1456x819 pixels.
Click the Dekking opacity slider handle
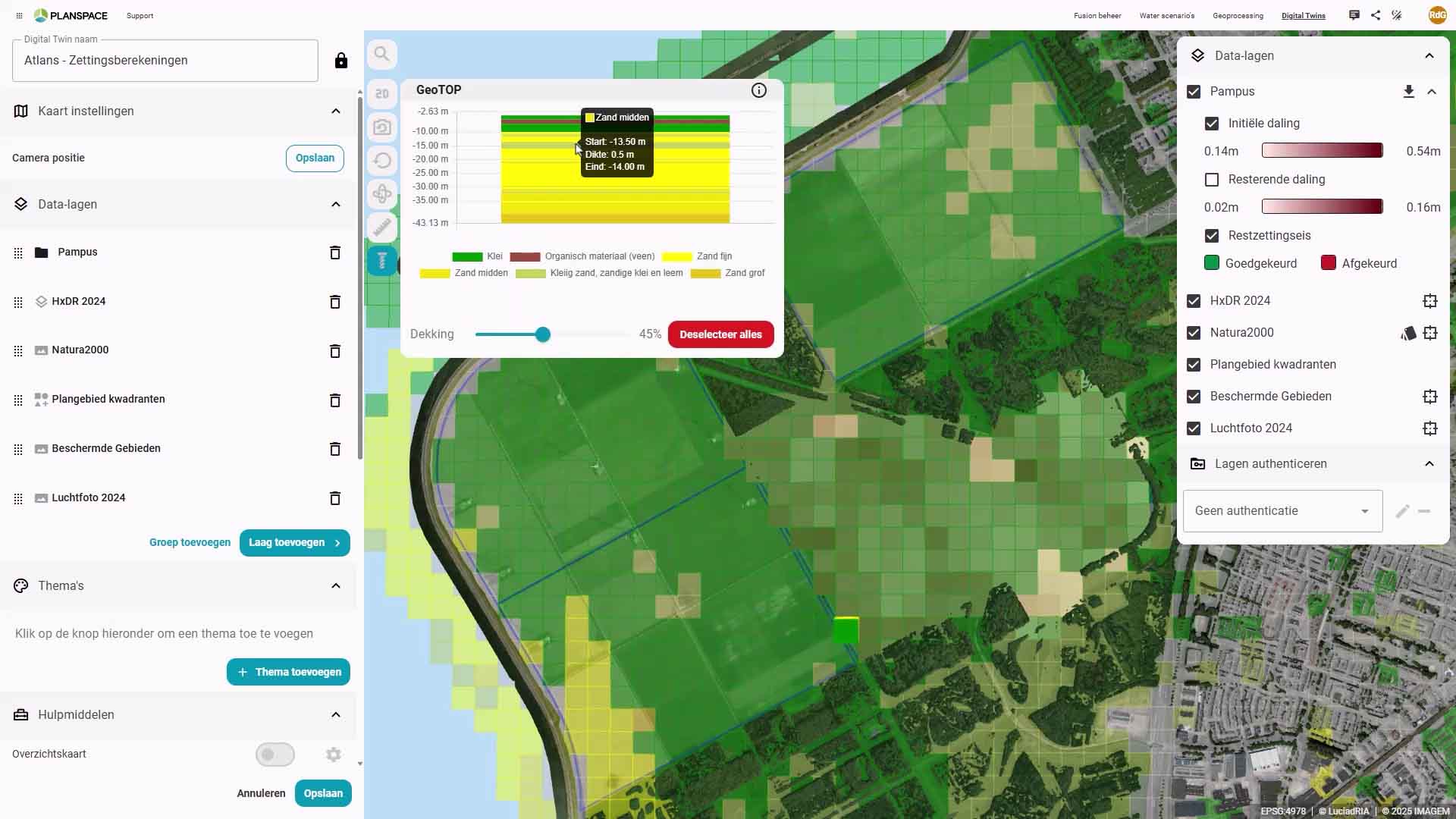point(542,334)
